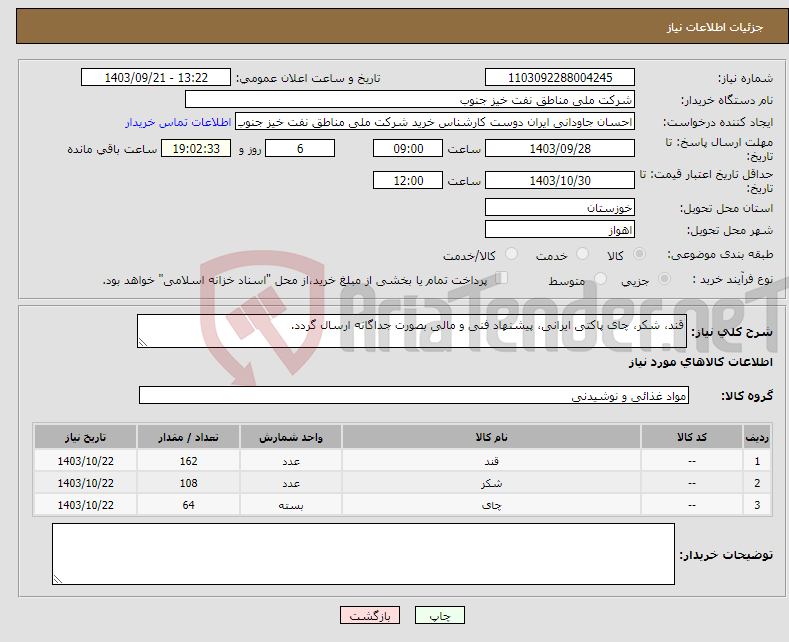Click the تعداد / مقدار column header
The height and width of the screenshot is (642, 789).
pyautogui.click(x=188, y=437)
